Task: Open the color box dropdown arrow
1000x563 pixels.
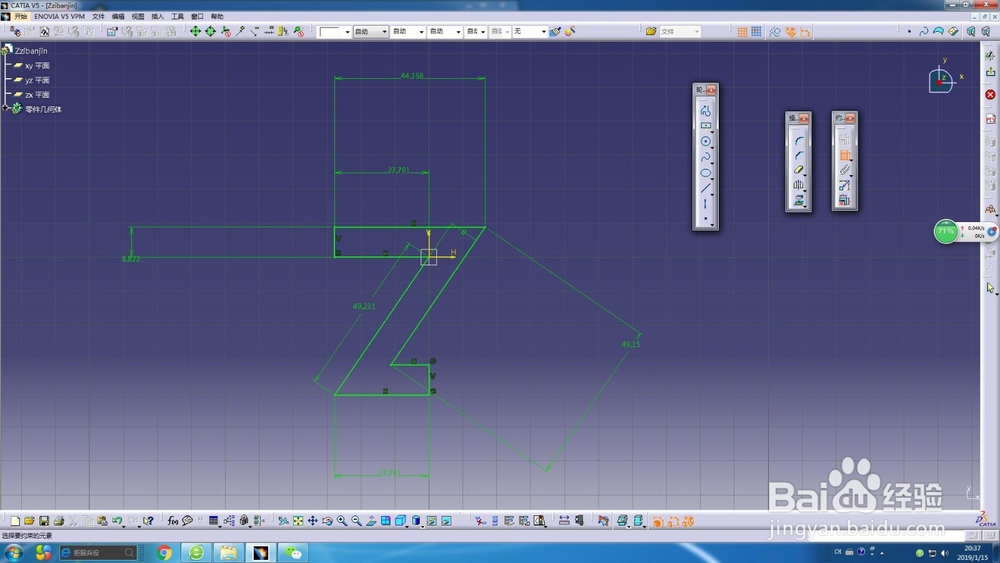Action: 347,31
